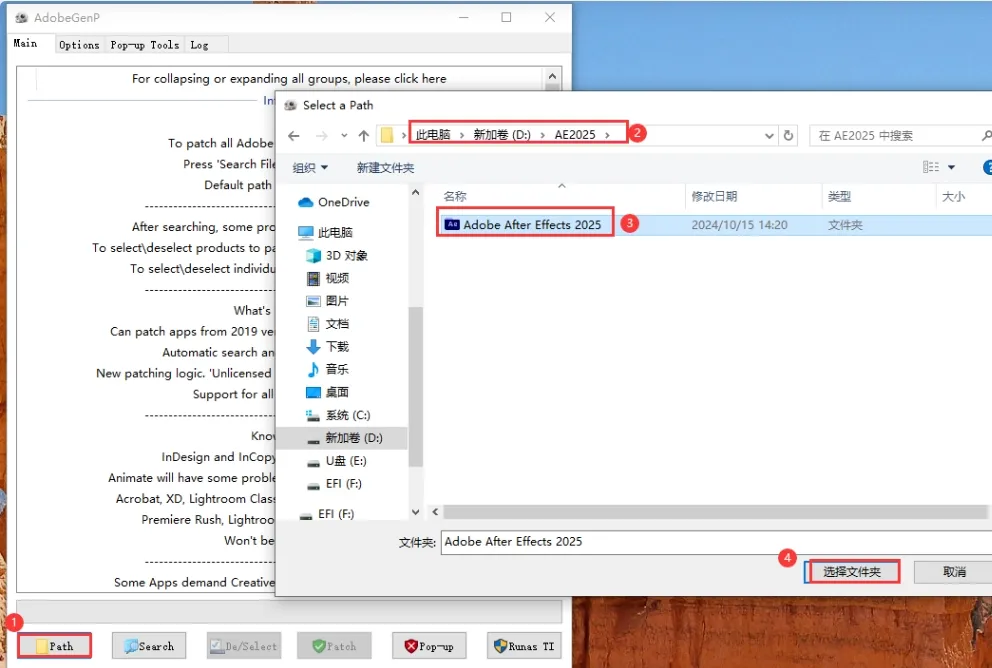Switch to the Main tab
Viewport: 992px width, 668px height.
click(x=26, y=43)
